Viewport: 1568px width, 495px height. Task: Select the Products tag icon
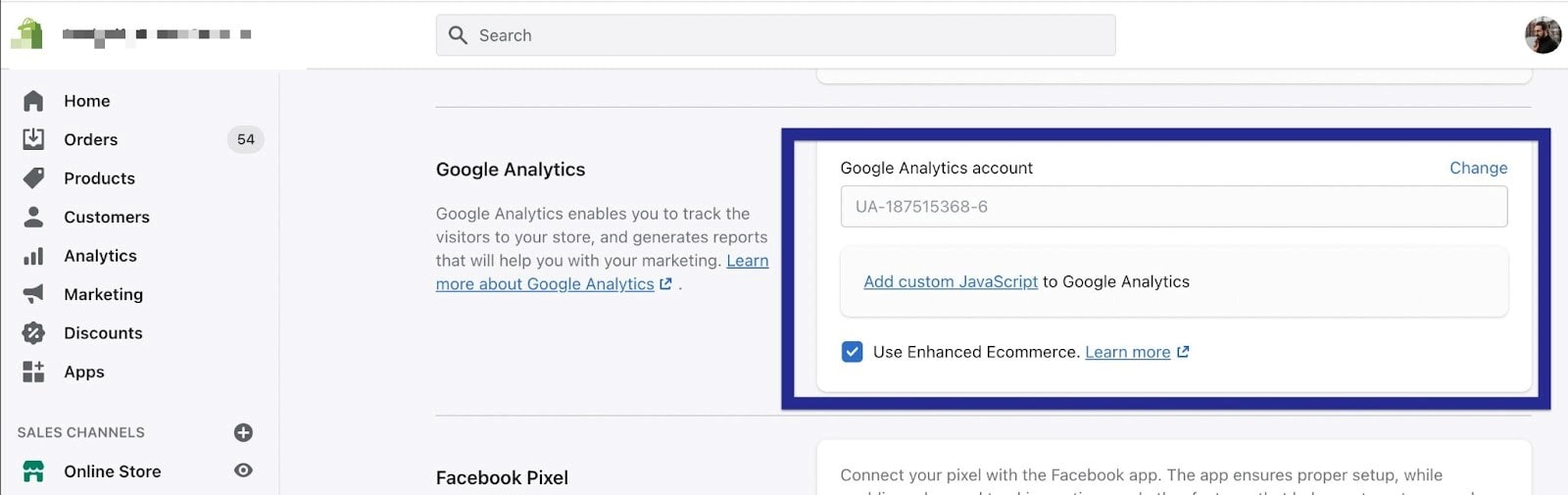[x=33, y=178]
